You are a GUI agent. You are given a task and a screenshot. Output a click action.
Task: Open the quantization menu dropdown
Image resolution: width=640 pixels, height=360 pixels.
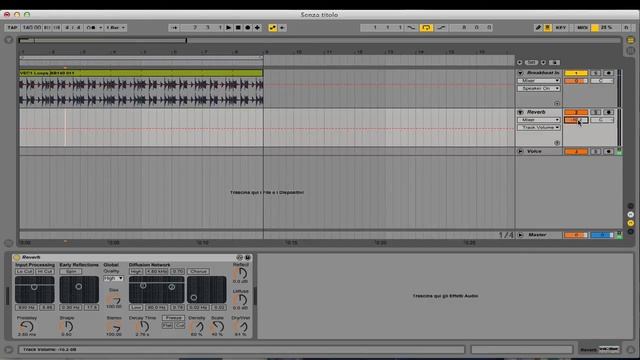tap(116, 28)
